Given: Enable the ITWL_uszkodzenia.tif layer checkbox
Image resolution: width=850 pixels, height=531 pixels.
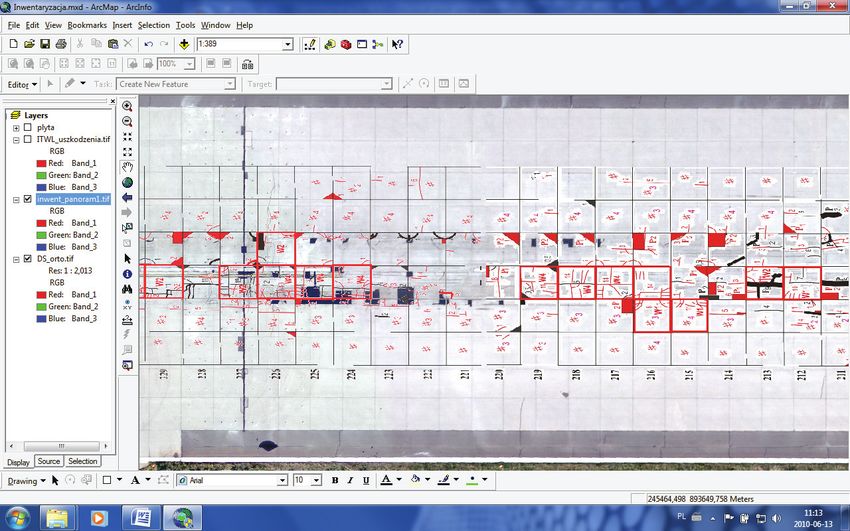Looking at the screenshot, I should pos(28,139).
